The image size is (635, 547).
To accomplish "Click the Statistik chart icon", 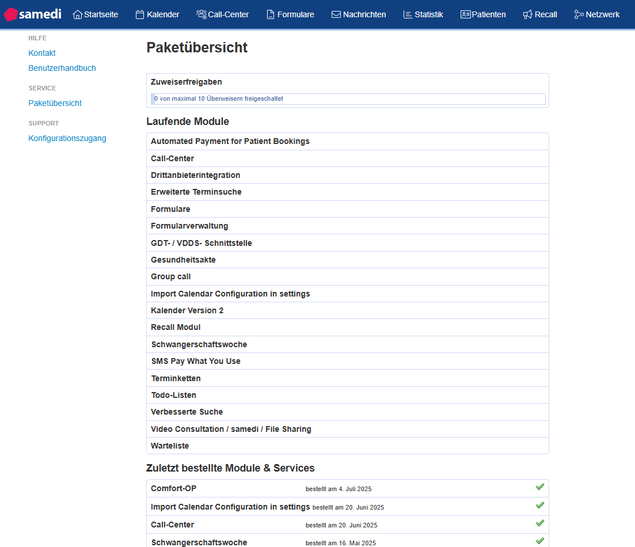I will [x=407, y=15].
